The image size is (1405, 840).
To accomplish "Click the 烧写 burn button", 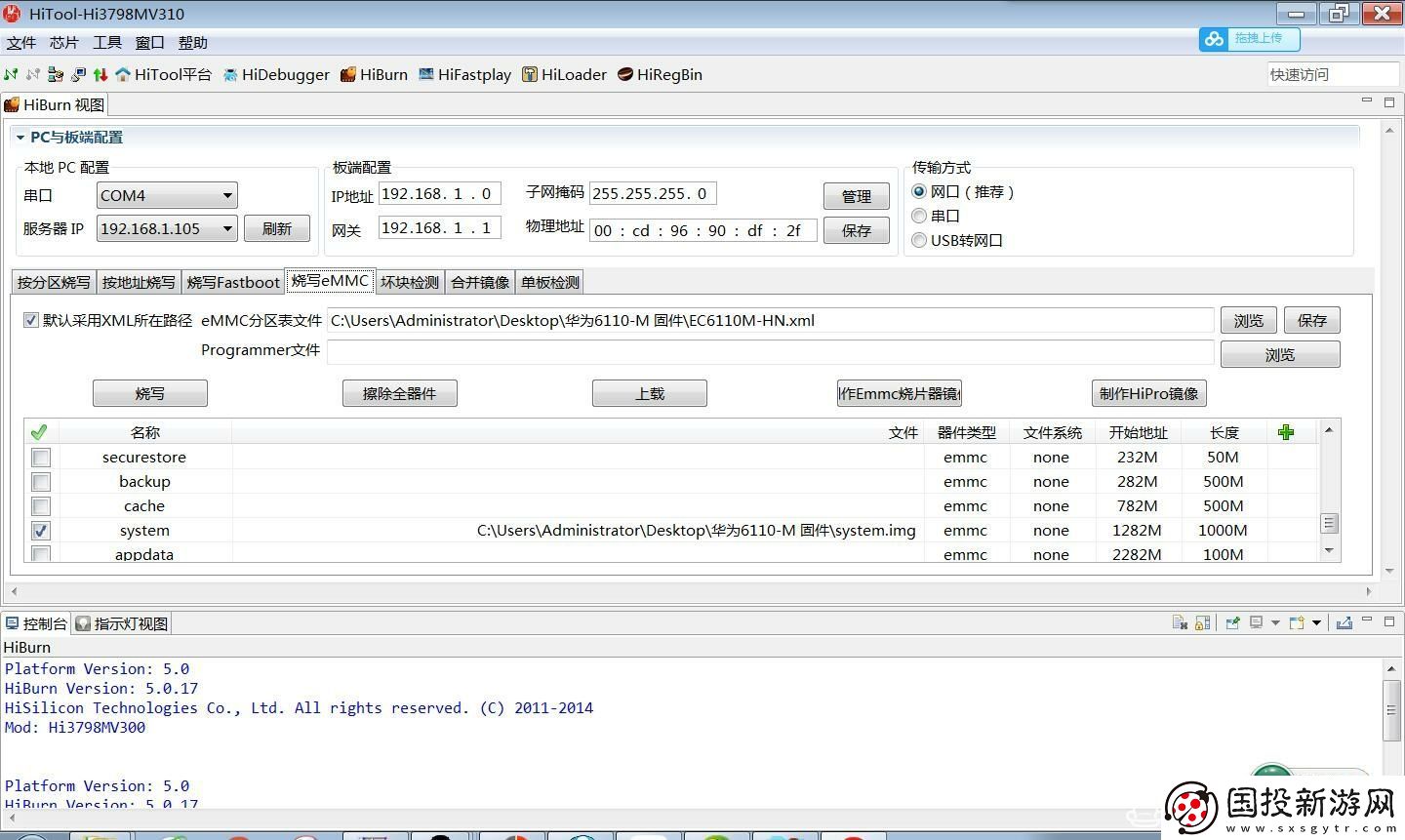I will pos(150,393).
